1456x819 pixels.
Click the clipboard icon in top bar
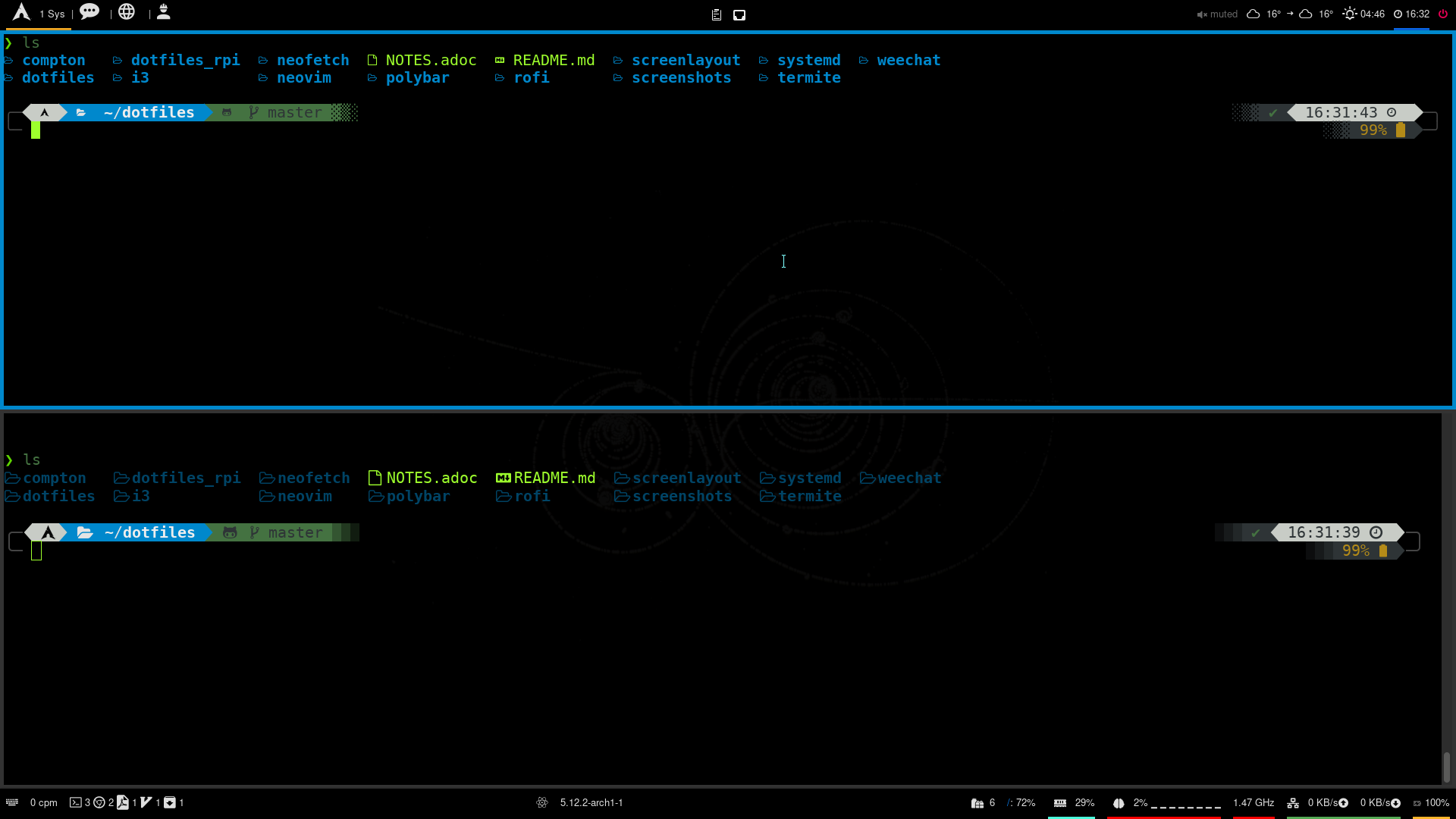(x=716, y=14)
